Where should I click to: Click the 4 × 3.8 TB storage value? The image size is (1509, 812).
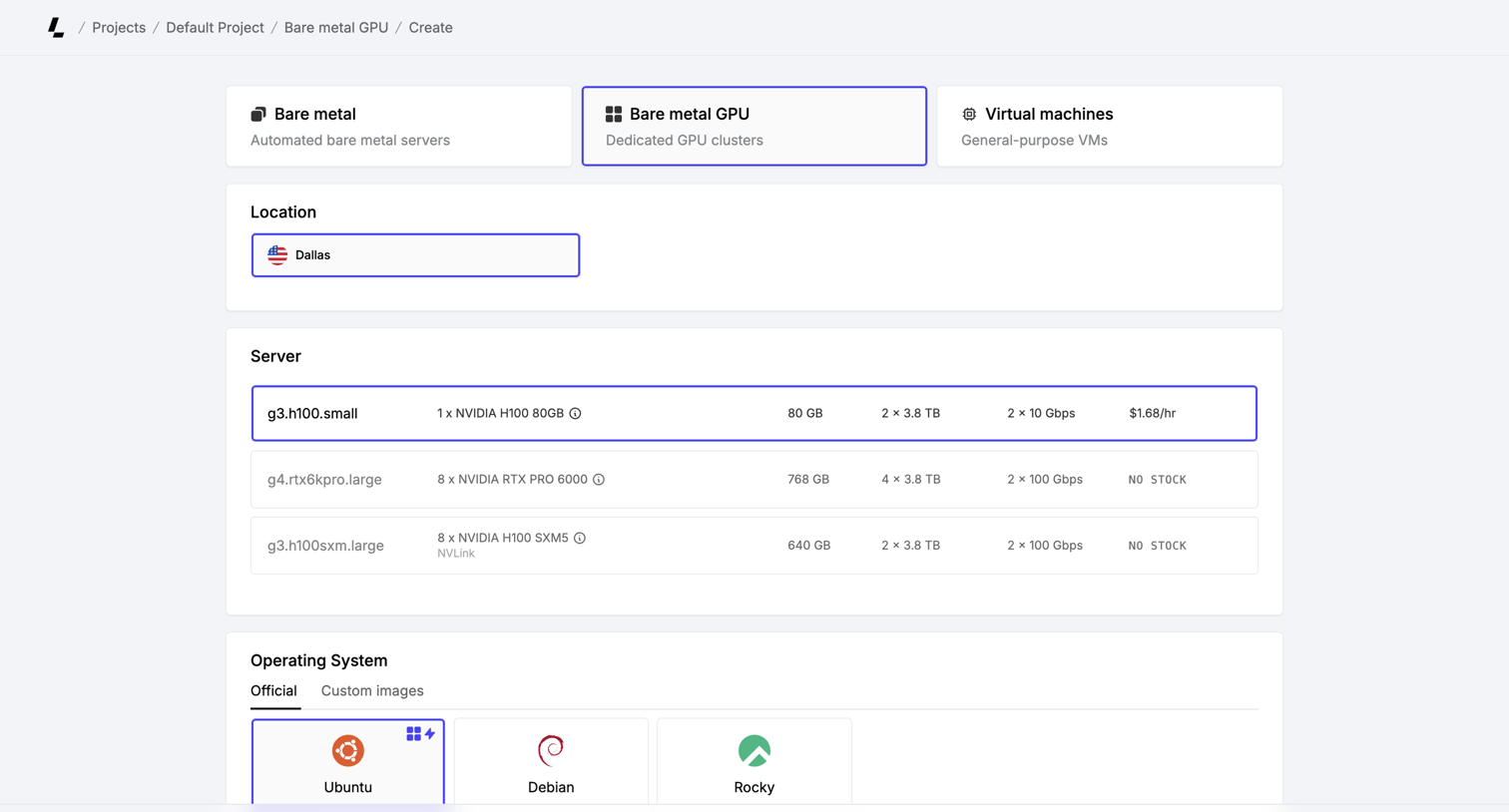[911, 480]
